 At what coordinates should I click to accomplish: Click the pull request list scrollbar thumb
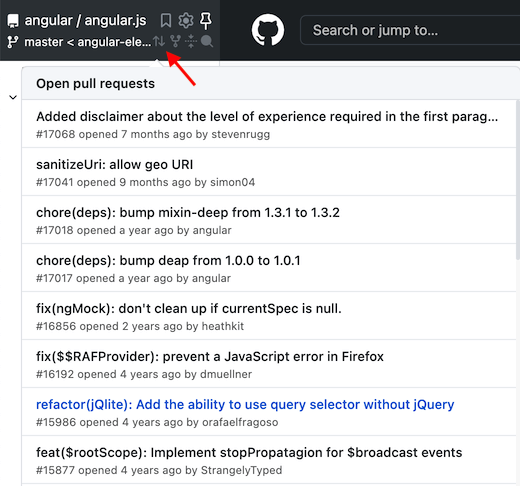point(518,180)
